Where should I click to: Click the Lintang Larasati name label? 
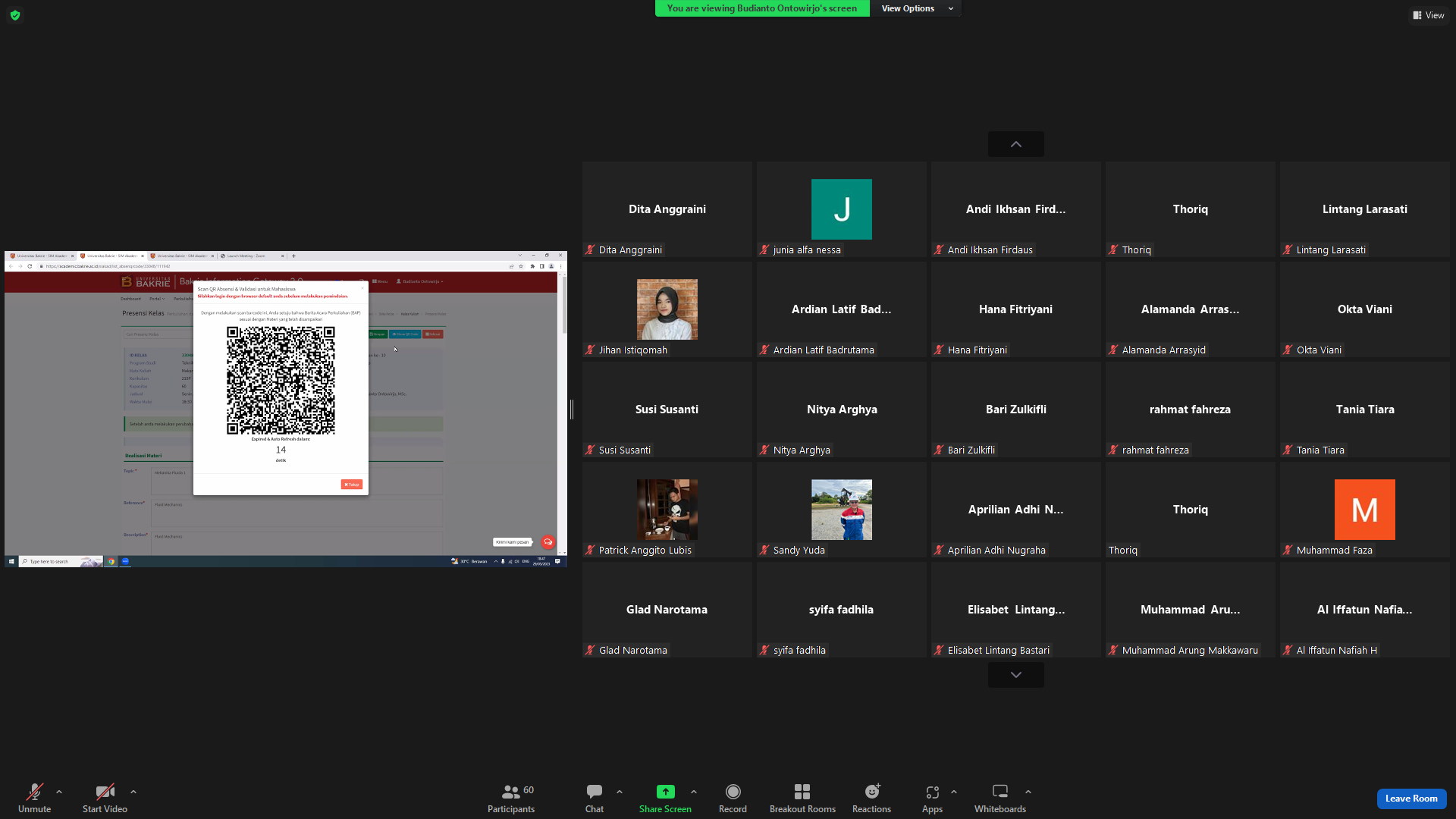tap(1332, 249)
